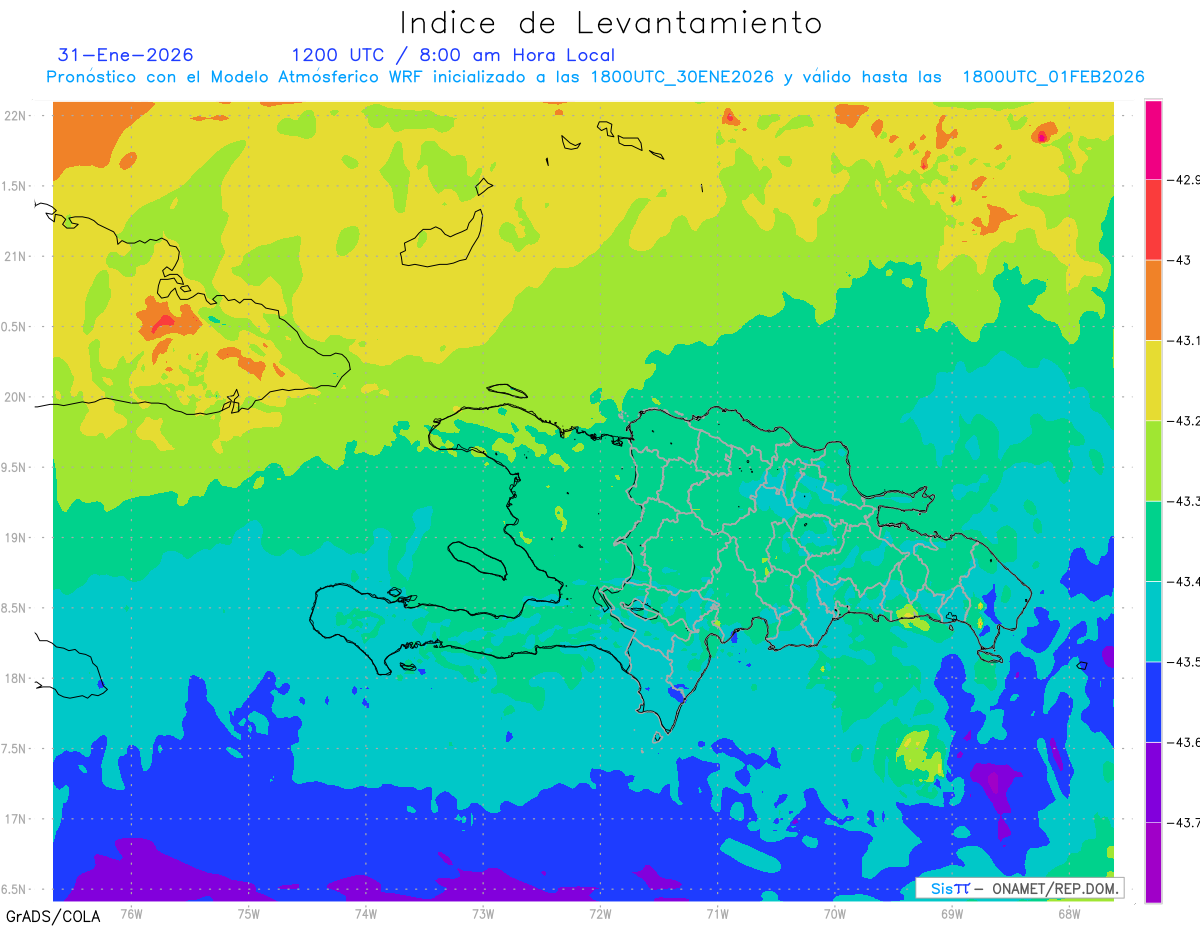
Task: Click the legend value "-43.6"
Action: click(x=1184, y=742)
